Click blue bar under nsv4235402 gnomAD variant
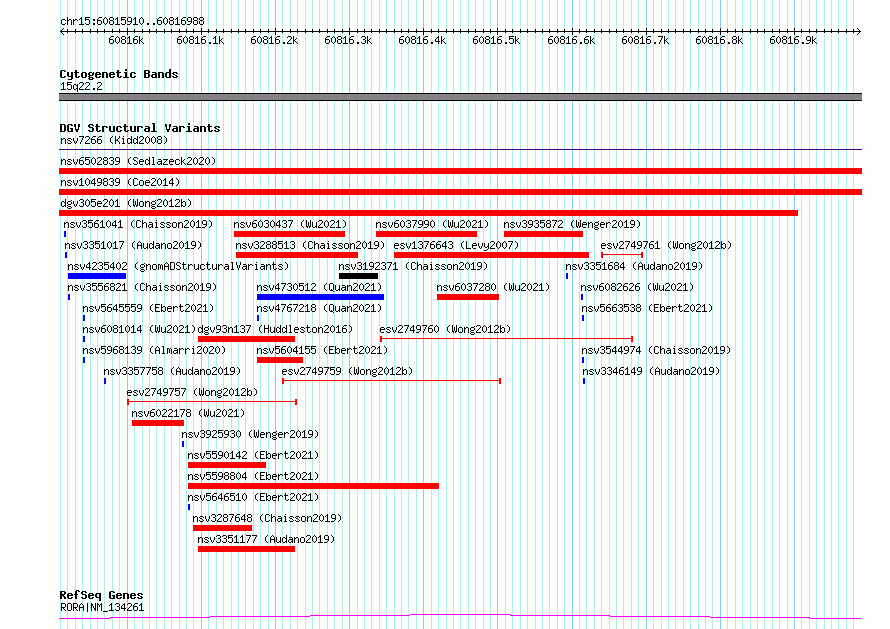Viewport: 890px width, 629px height. pyautogui.click(x=96, y=276)
